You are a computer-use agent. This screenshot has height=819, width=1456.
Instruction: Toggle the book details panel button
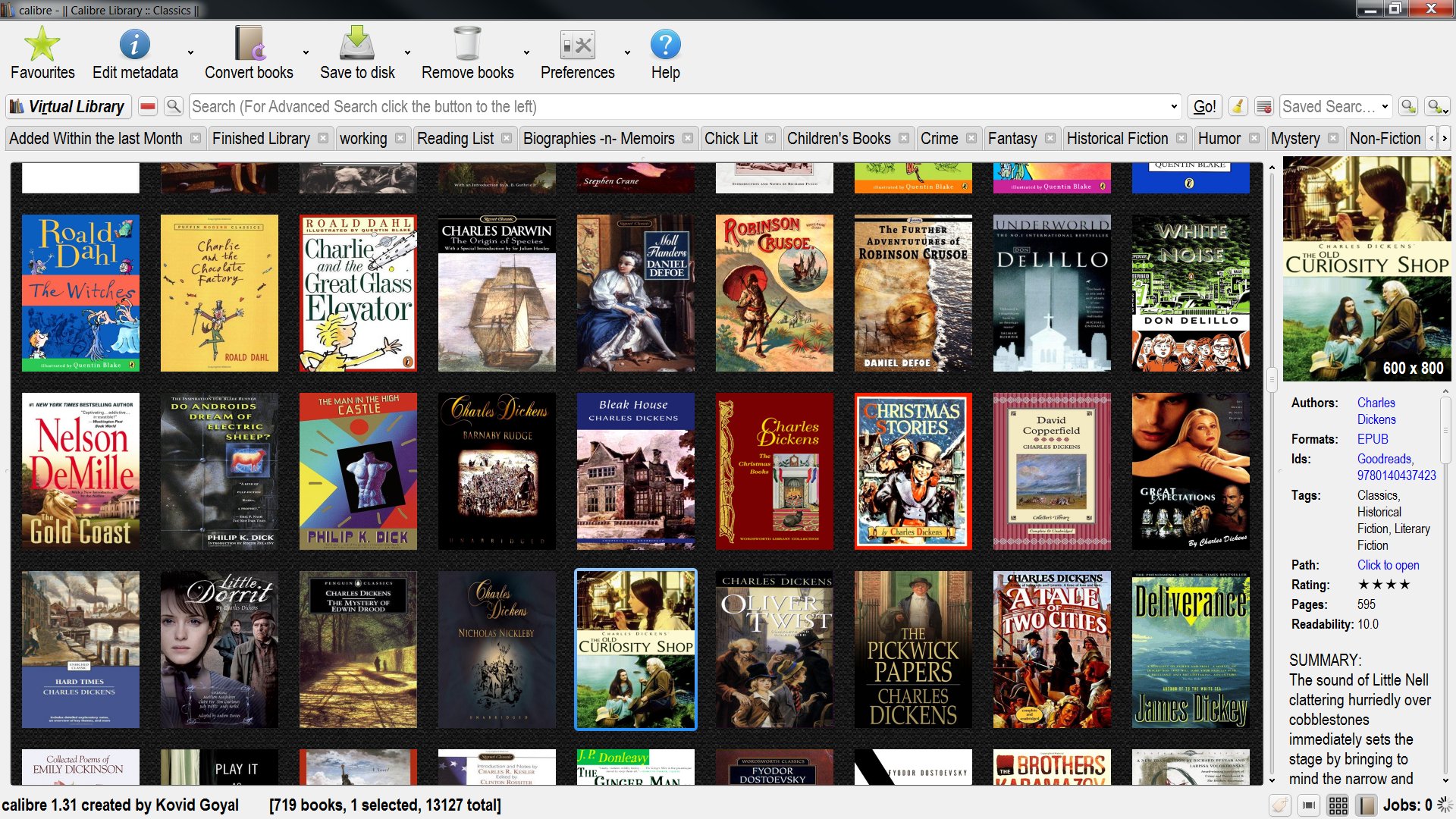click(1367, 805)
